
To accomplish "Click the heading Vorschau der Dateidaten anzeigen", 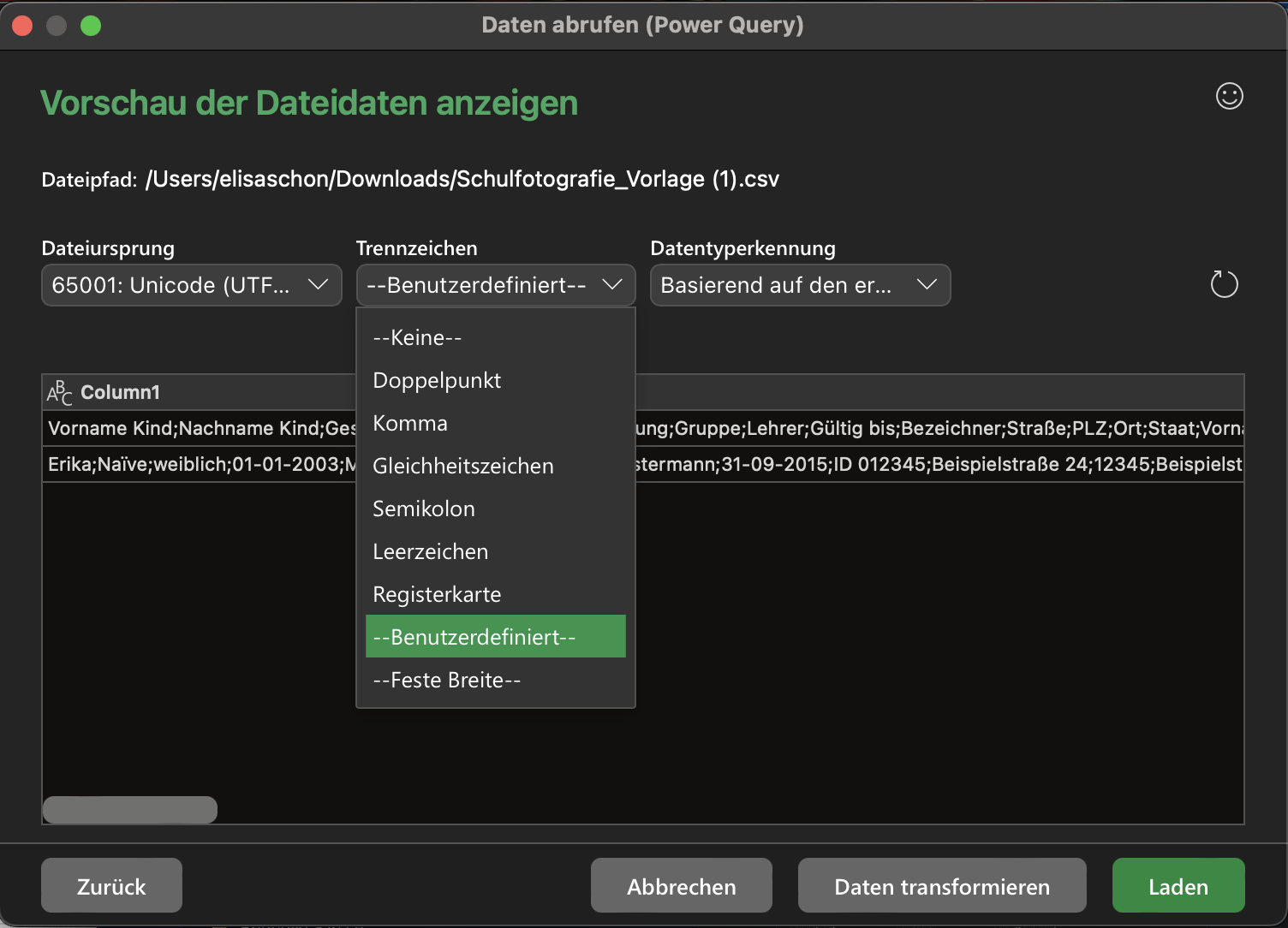I will pos(309,103).
